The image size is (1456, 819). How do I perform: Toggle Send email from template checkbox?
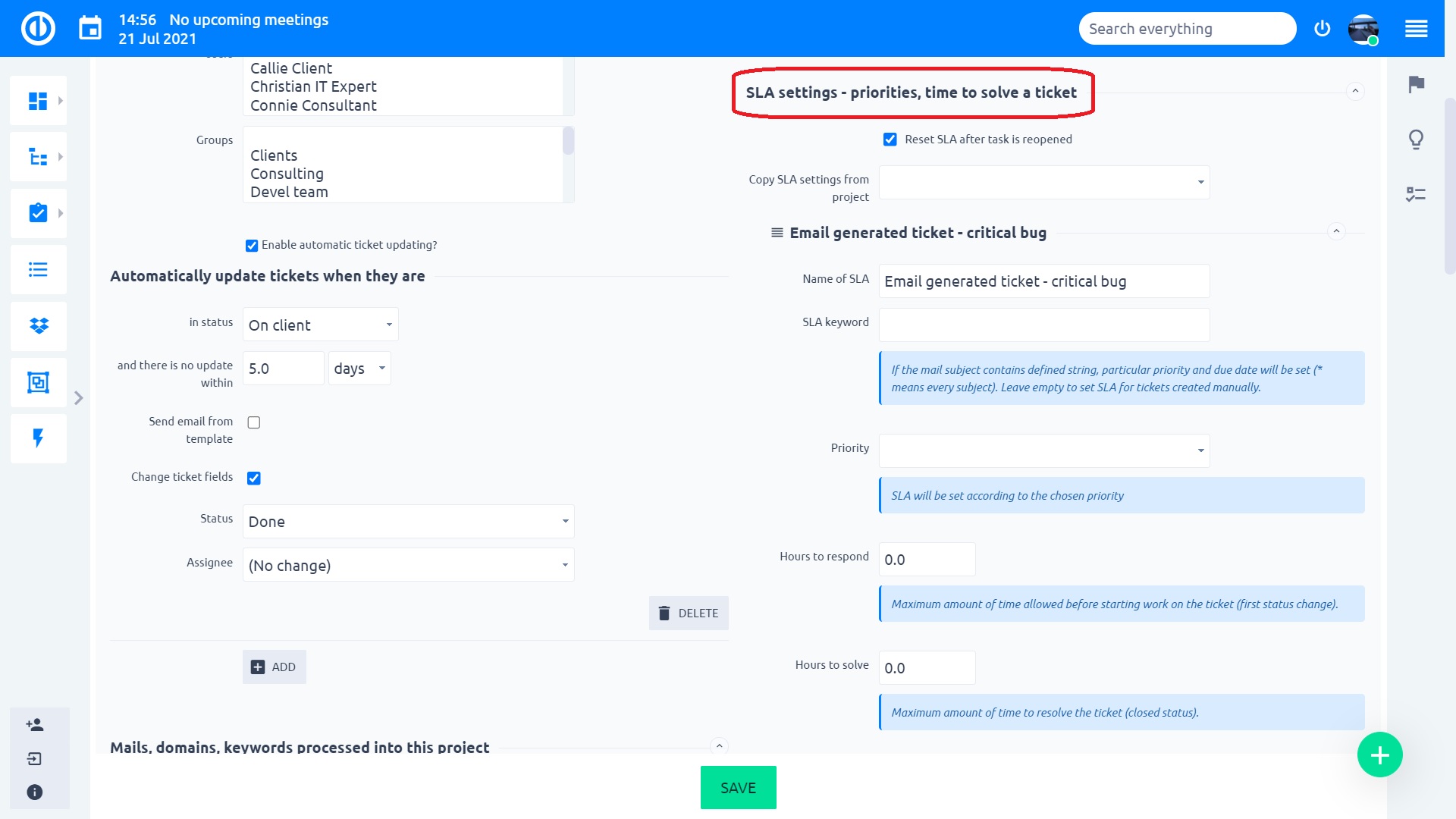tap(254, 422)
